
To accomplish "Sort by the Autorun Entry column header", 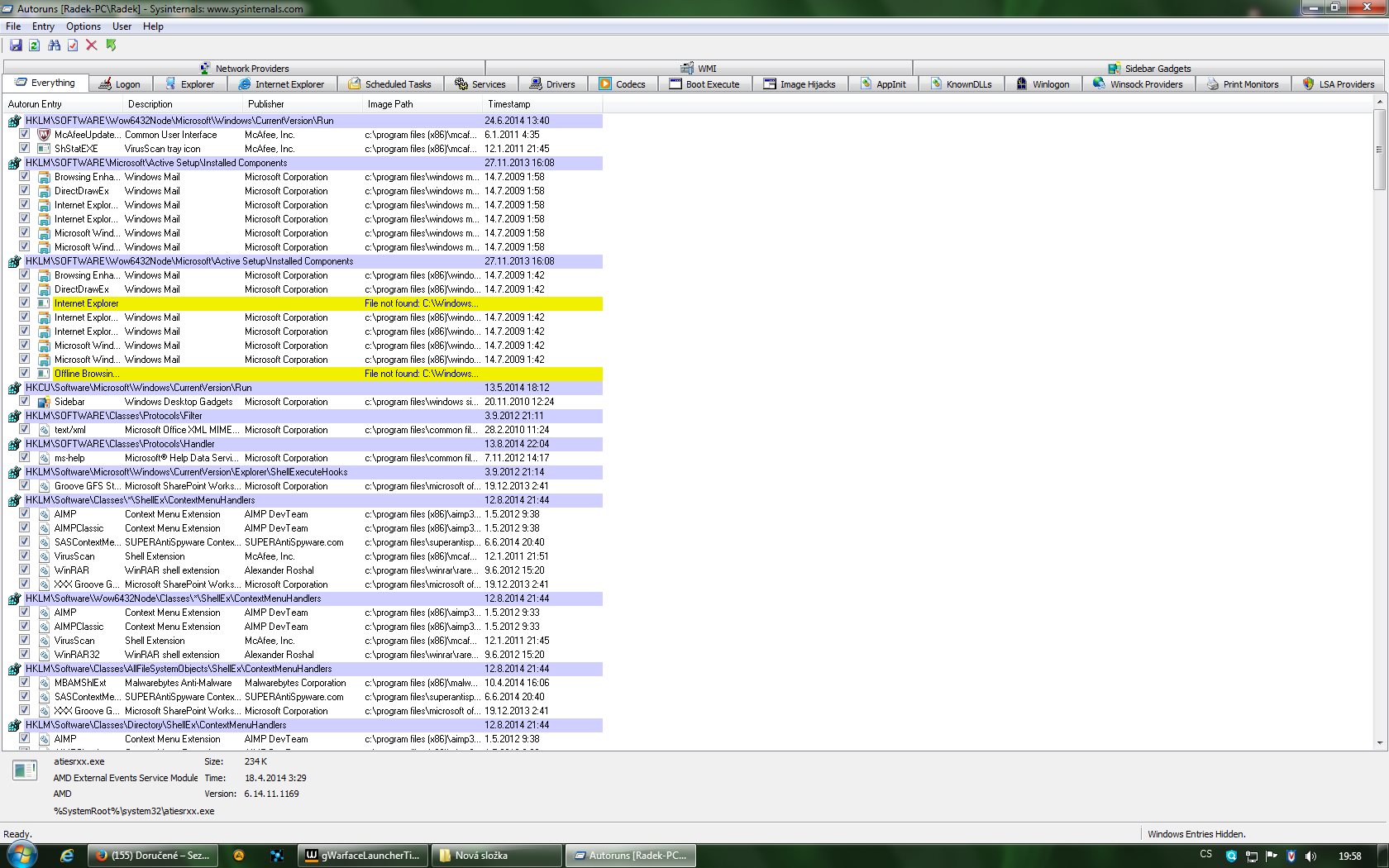I will coord(63,104).
